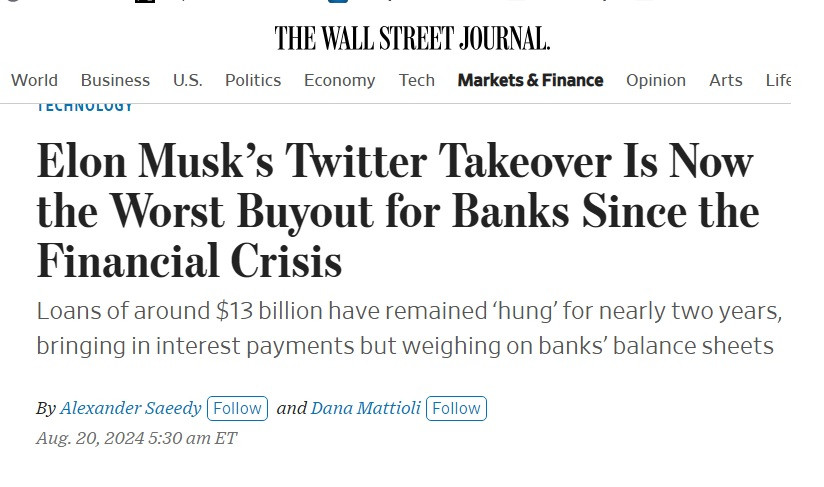Open the Tech section
The width and height of the screenshot is (824, 487).
pyautogui.click(x=416, y=80)
